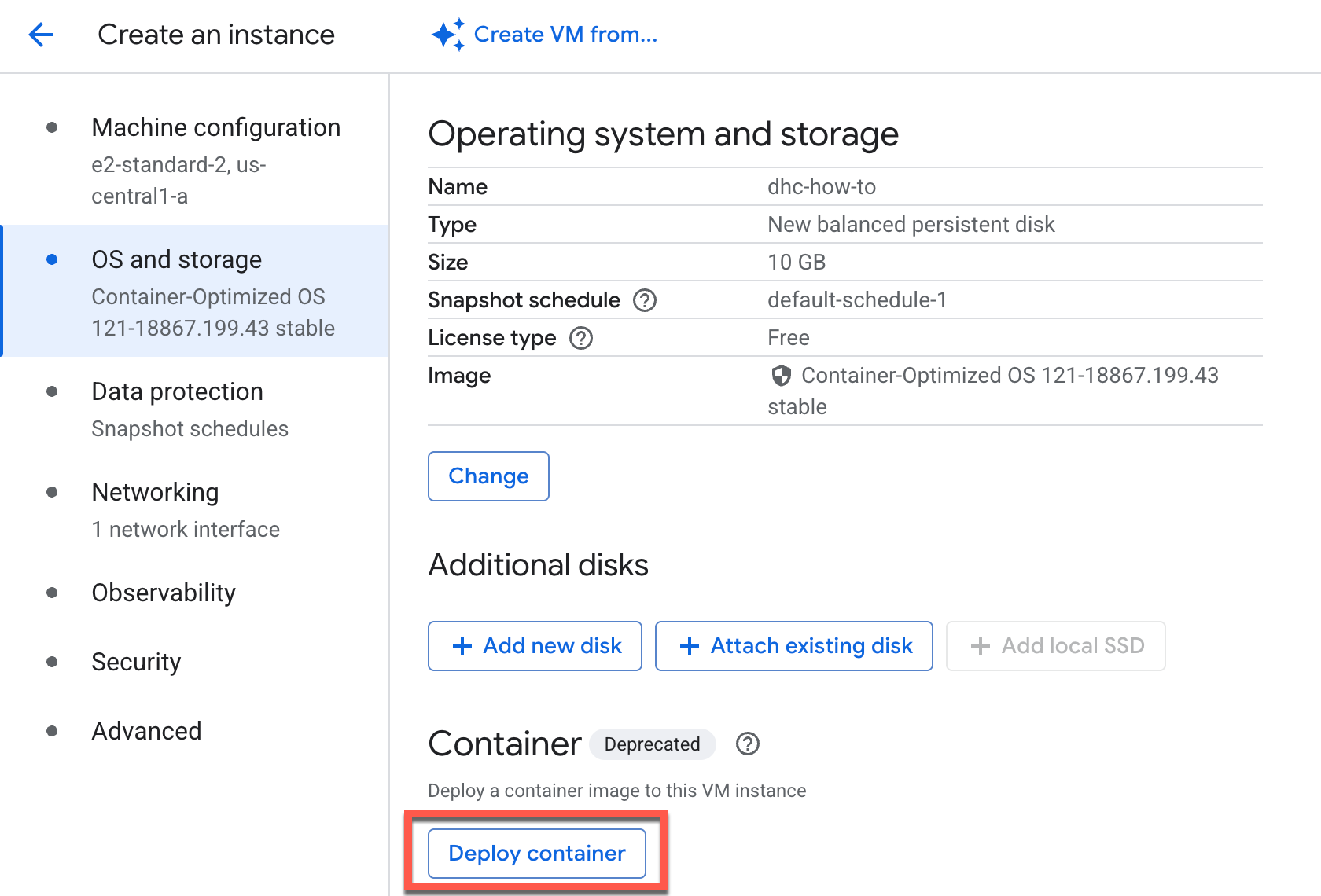This screenshot has width=1321, height=896.
Task: Open the Observability section
Action: click(164, 593)
